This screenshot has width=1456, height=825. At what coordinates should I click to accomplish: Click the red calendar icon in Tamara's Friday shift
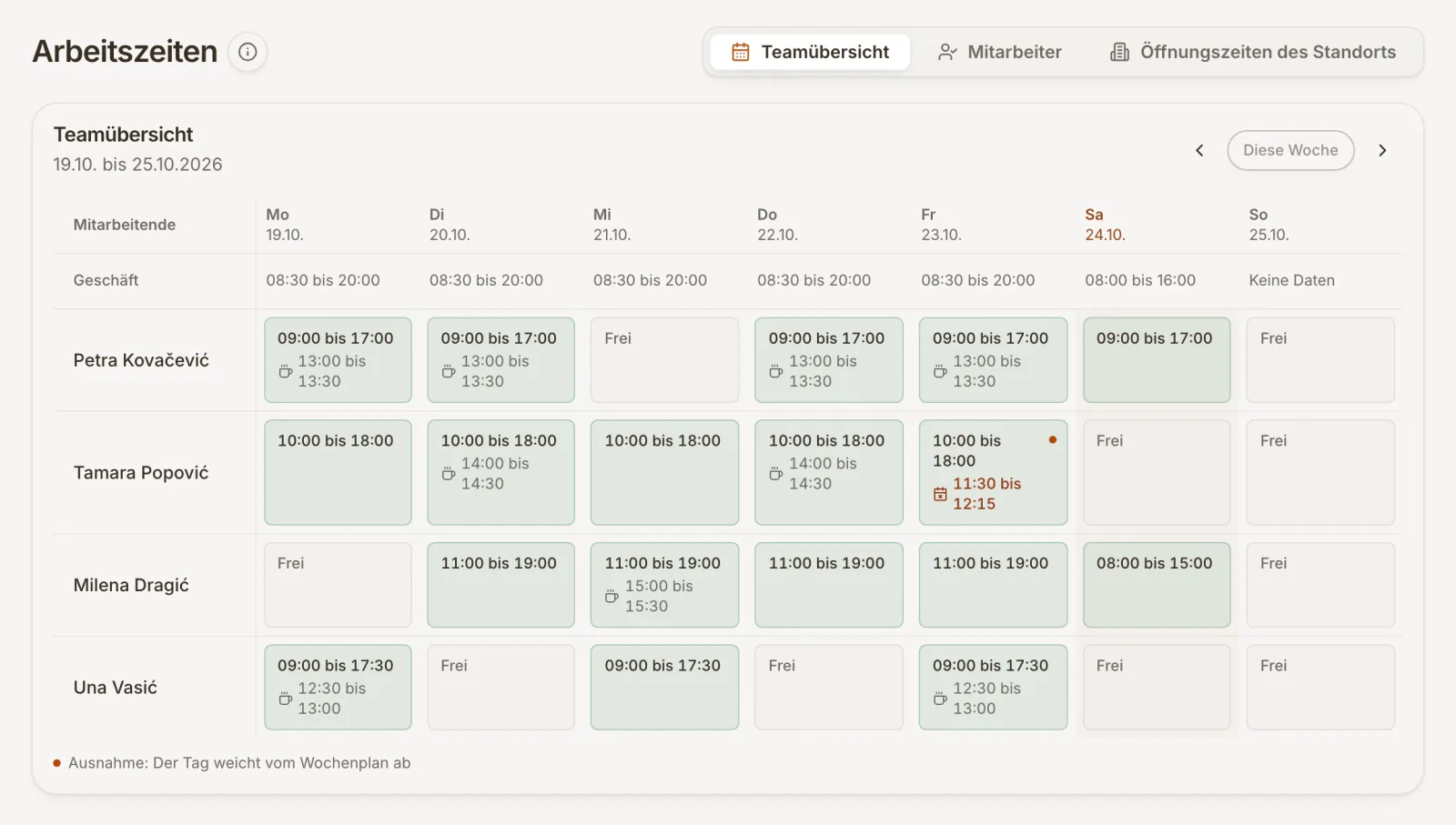click(940, 494)
